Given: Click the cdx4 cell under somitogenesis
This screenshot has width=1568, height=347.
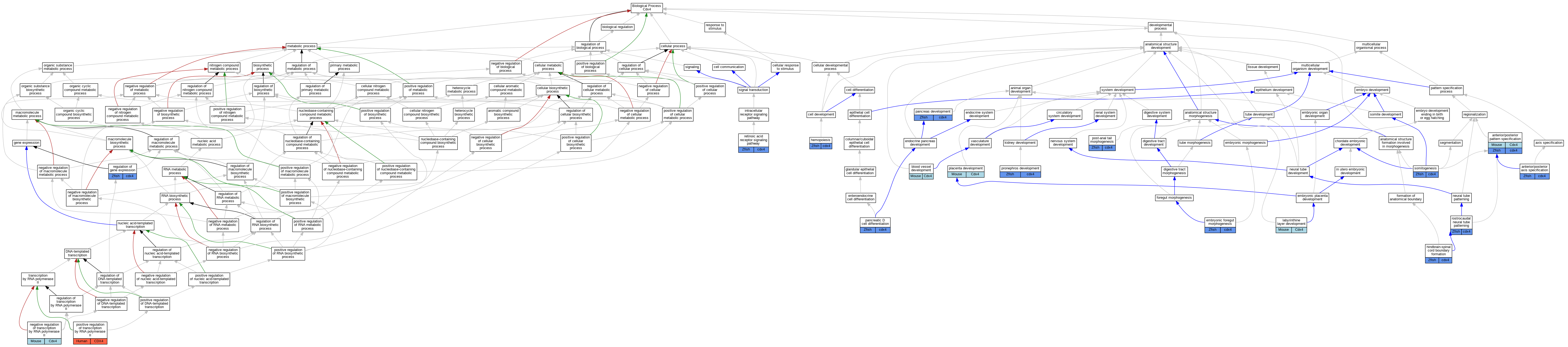Looking at the screenshot, I should pyautogui.click(x=1432, y=174).
